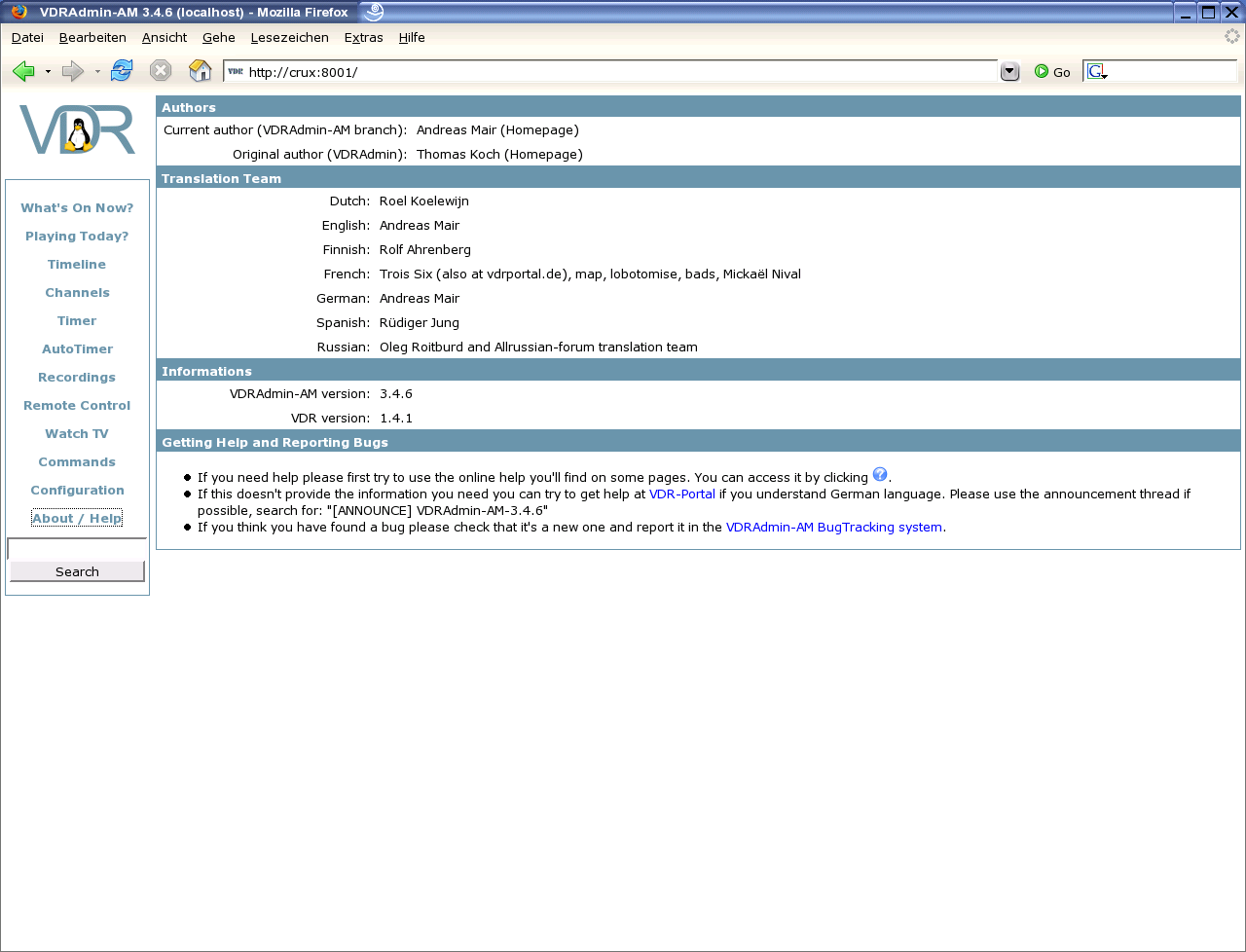This screenshot has width=1246, height=952.
Task: Expand the URL bar history dropdown
Action: (1009, 71)
